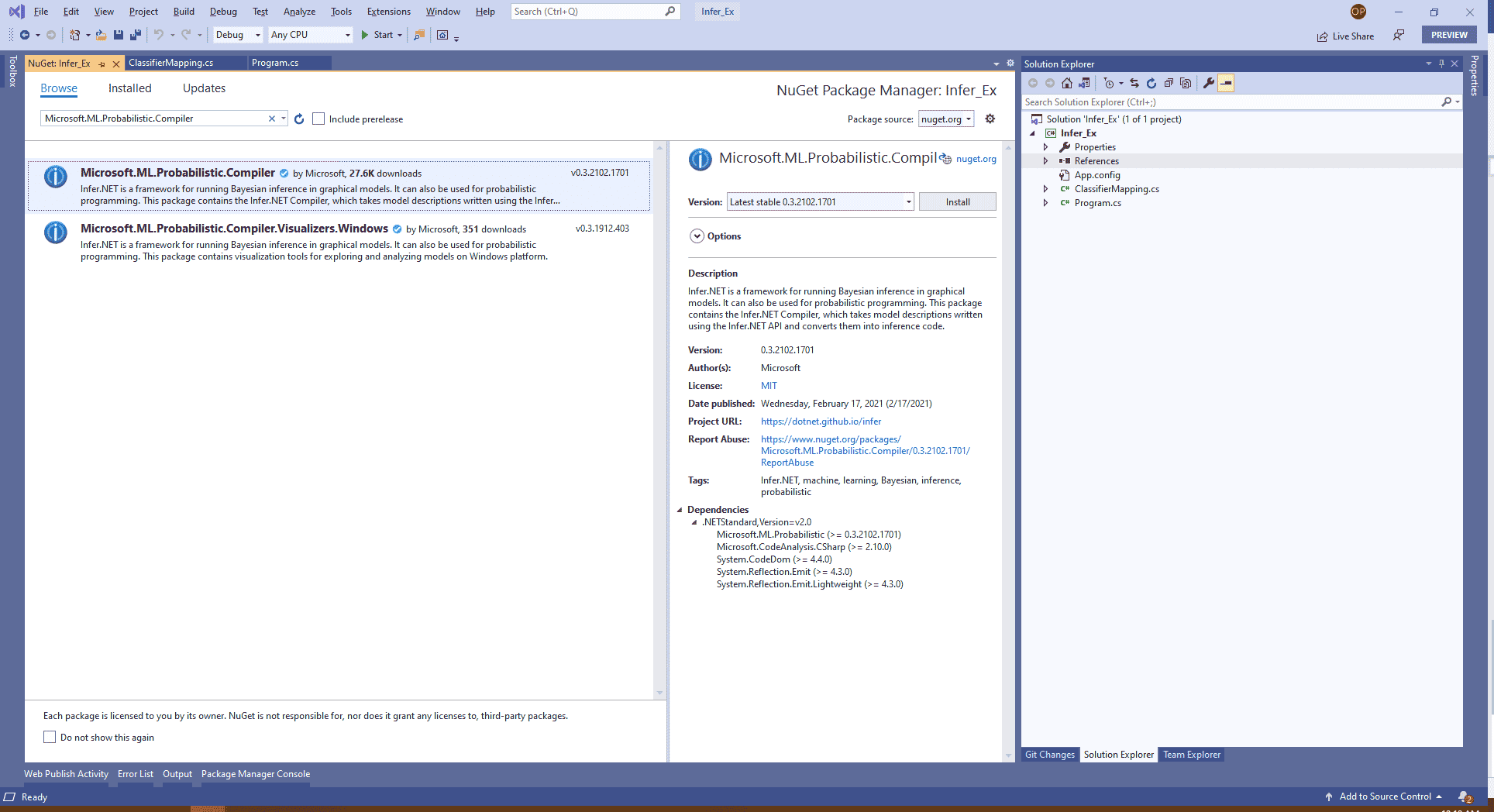Click the Open File folder icon
This screenshot has height=812, width=1494.
click(101, 35)
